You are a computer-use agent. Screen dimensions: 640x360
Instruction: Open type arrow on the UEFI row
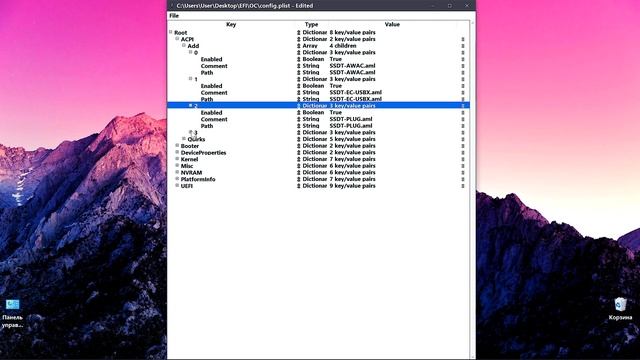pos(299,186)
